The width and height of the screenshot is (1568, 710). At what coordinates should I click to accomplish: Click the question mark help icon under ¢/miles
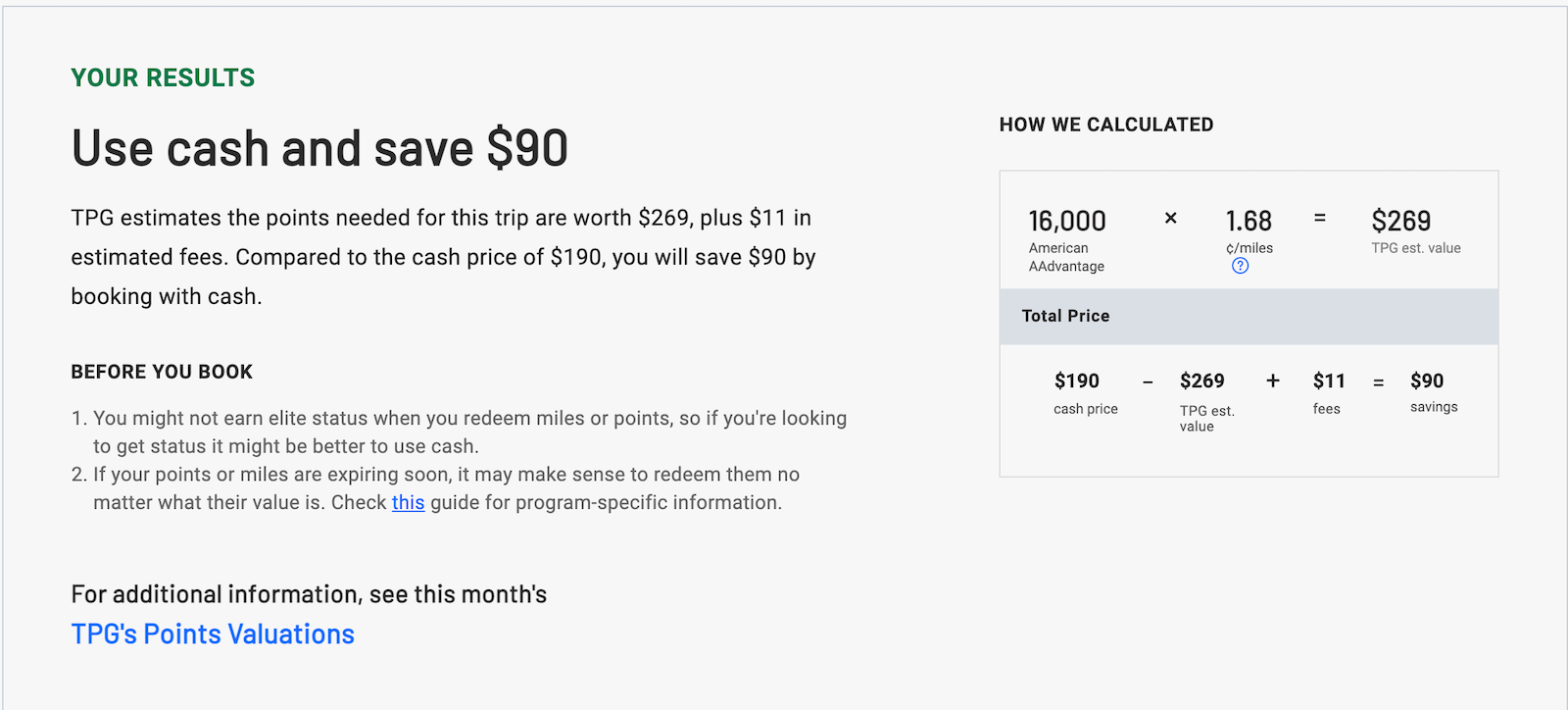pyautogui.click(x=1240, y=266)
